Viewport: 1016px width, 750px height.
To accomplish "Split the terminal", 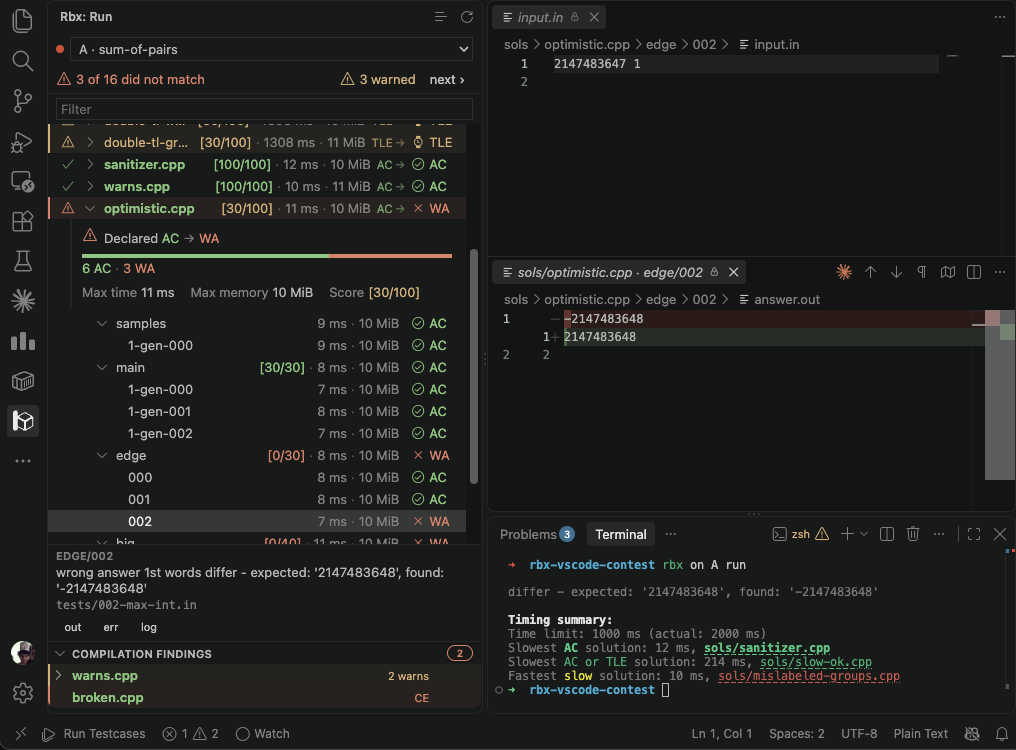I will click(x=887, y=534).
